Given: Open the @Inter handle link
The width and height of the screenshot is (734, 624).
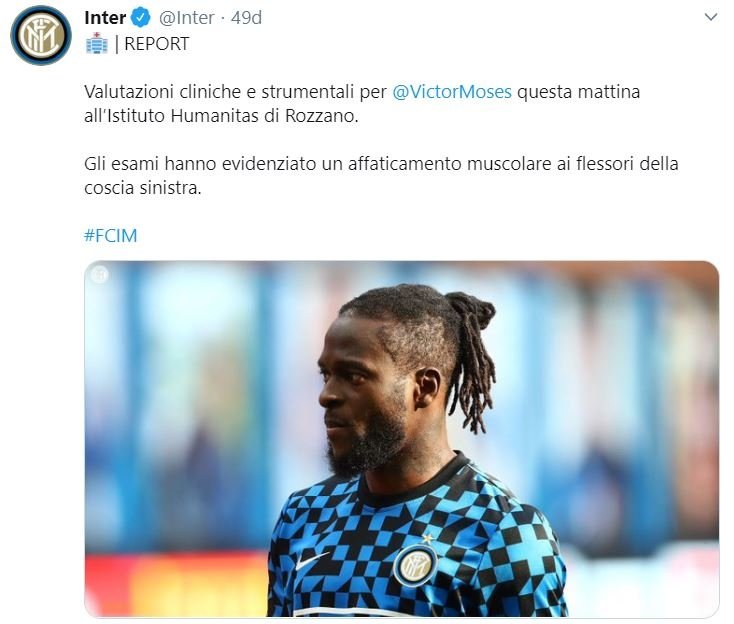Looking at the screenshot, I should (186, 18).
